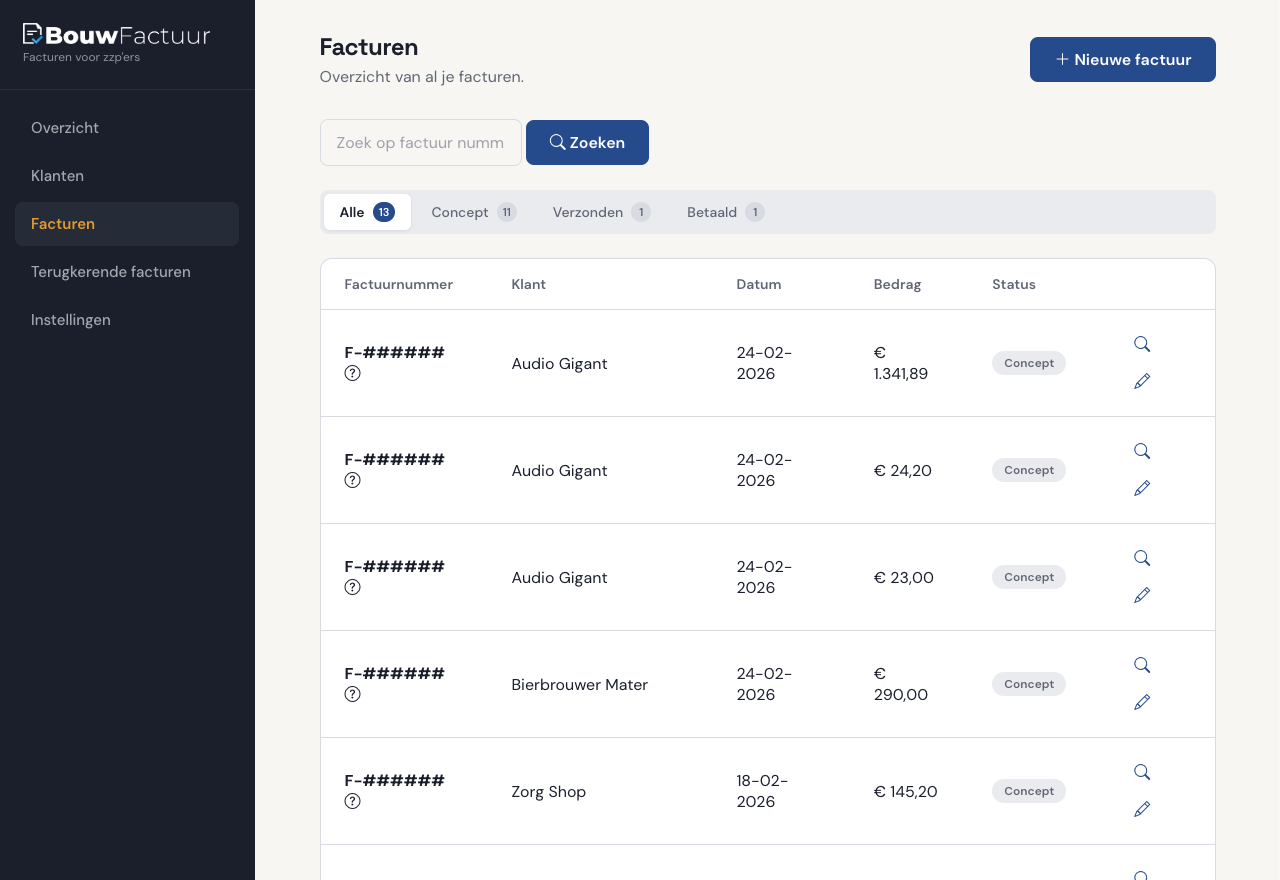Edit the Bierbrouwer Mater invoice
1280x880 pixels.
click(x=1142, y=702)
